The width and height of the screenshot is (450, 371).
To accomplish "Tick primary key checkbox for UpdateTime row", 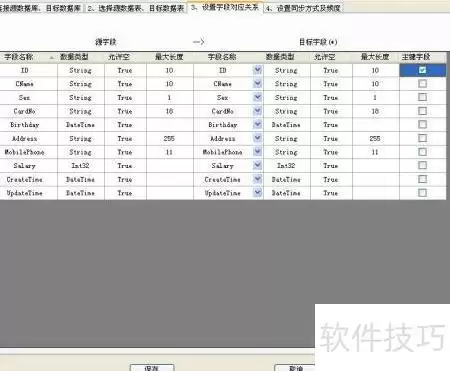I will [x=422, y=193].
